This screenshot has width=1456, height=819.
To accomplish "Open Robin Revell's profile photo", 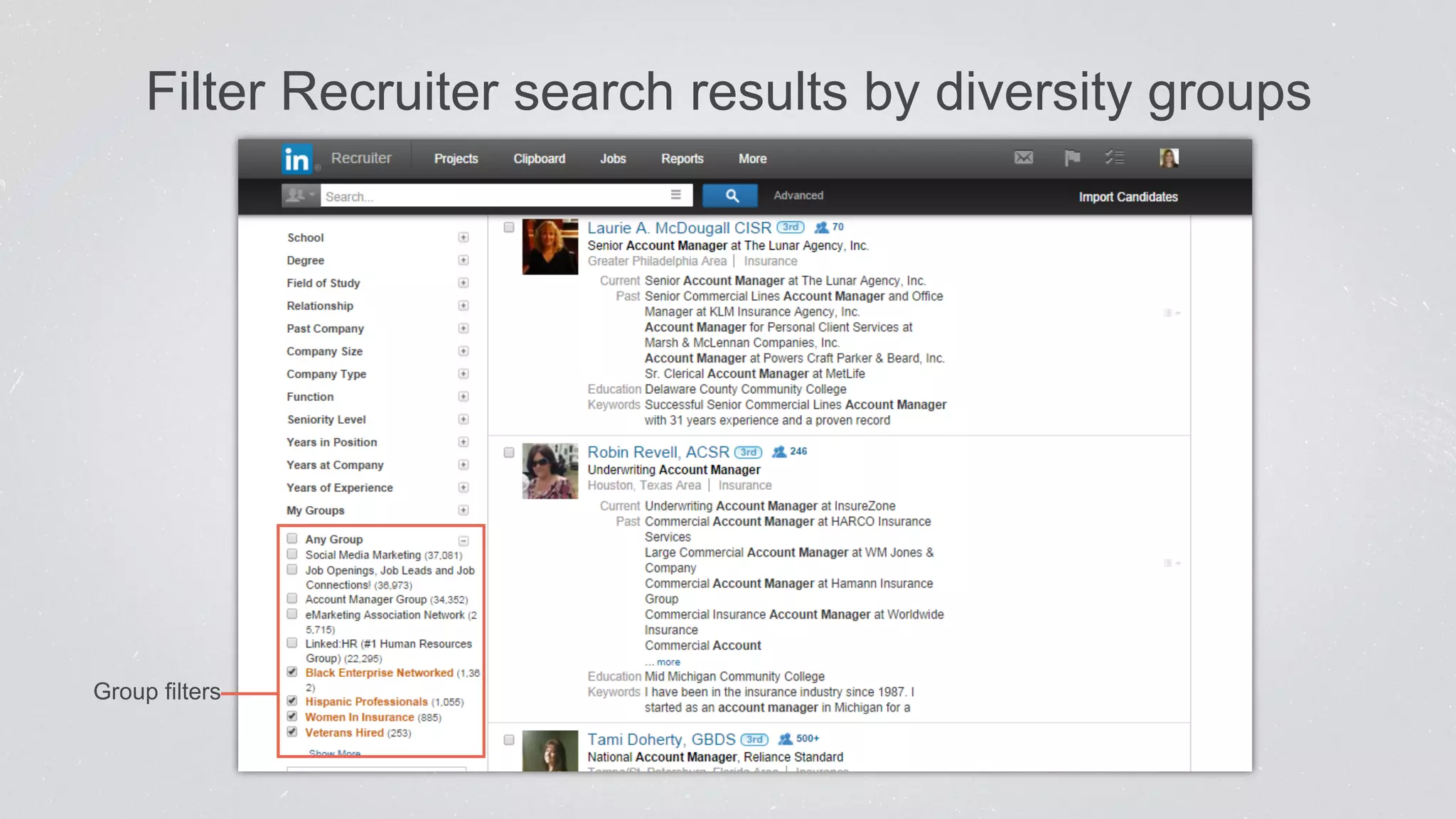I will click(550, 471).
